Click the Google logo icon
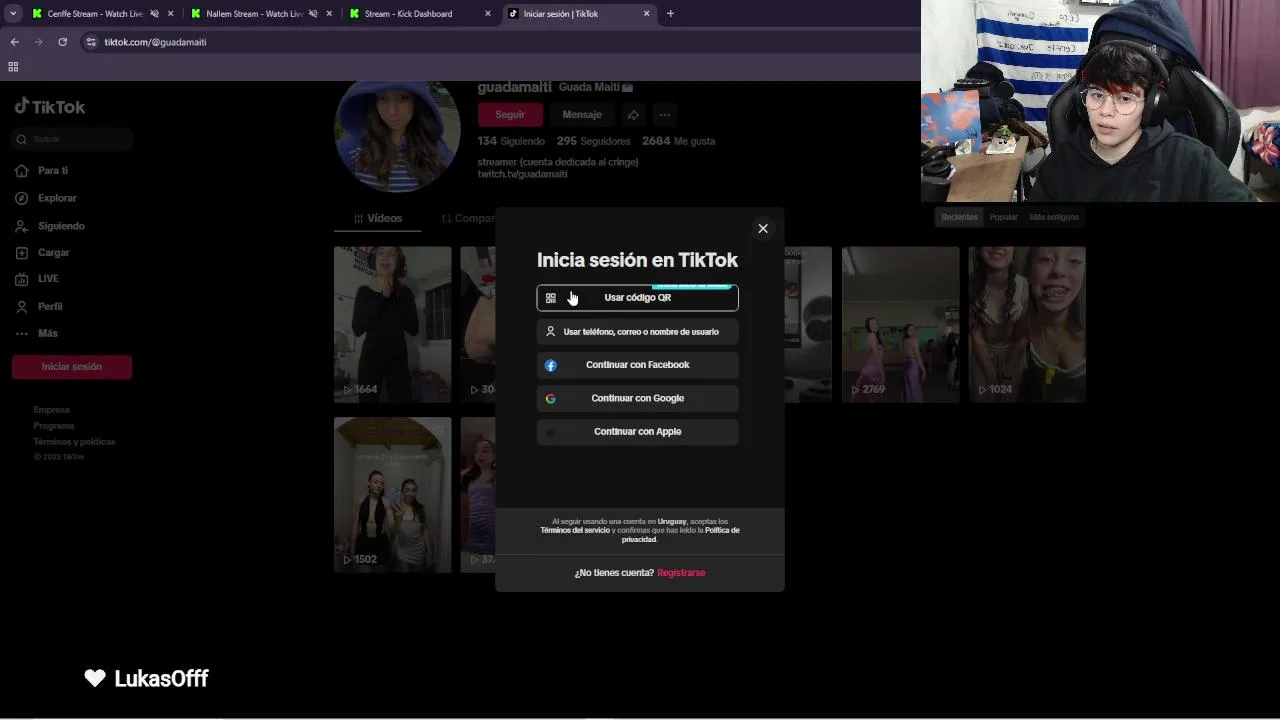This screenshot has height=720, width=1280. [x=551, y=398]
